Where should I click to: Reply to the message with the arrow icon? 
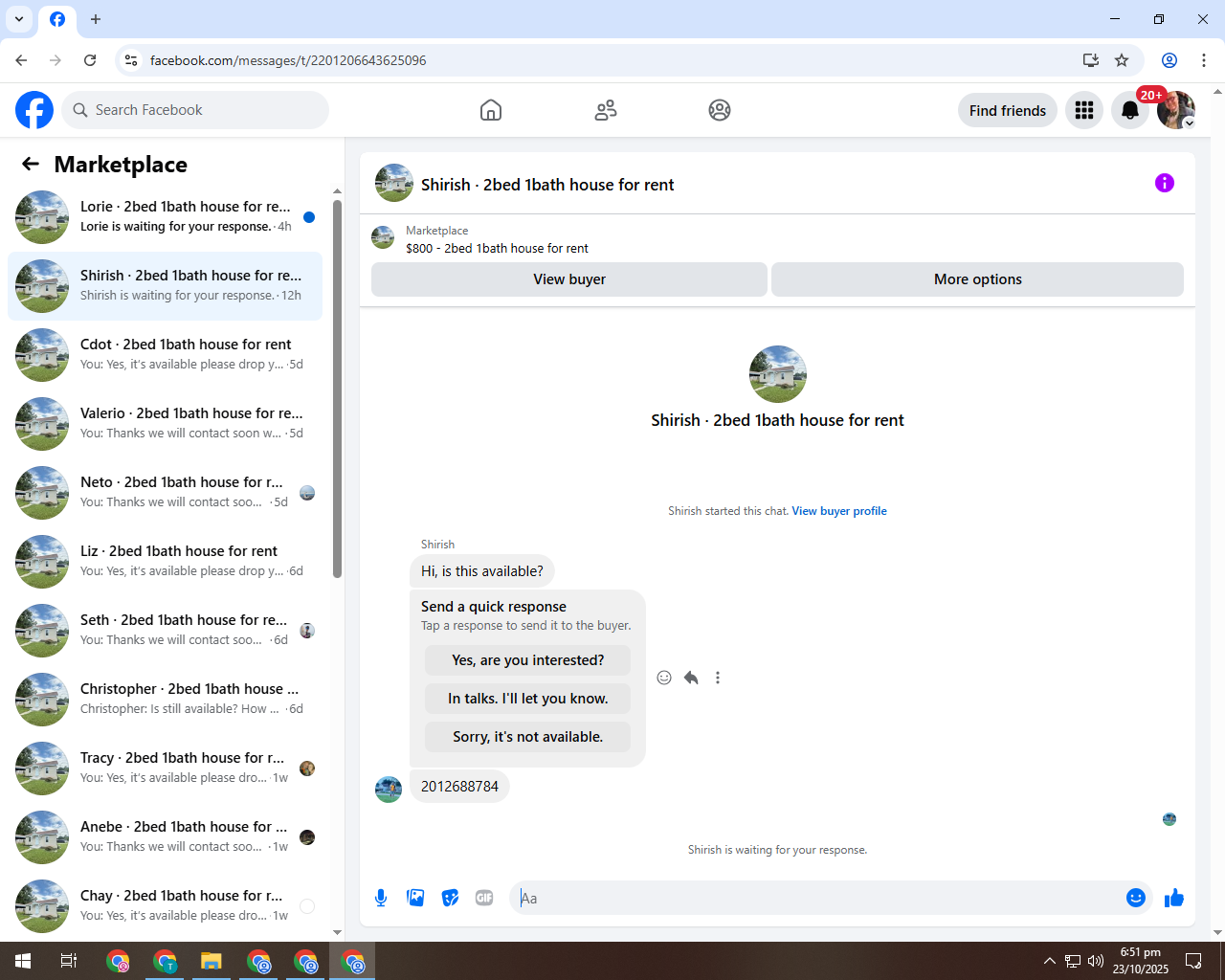(691, 678)
